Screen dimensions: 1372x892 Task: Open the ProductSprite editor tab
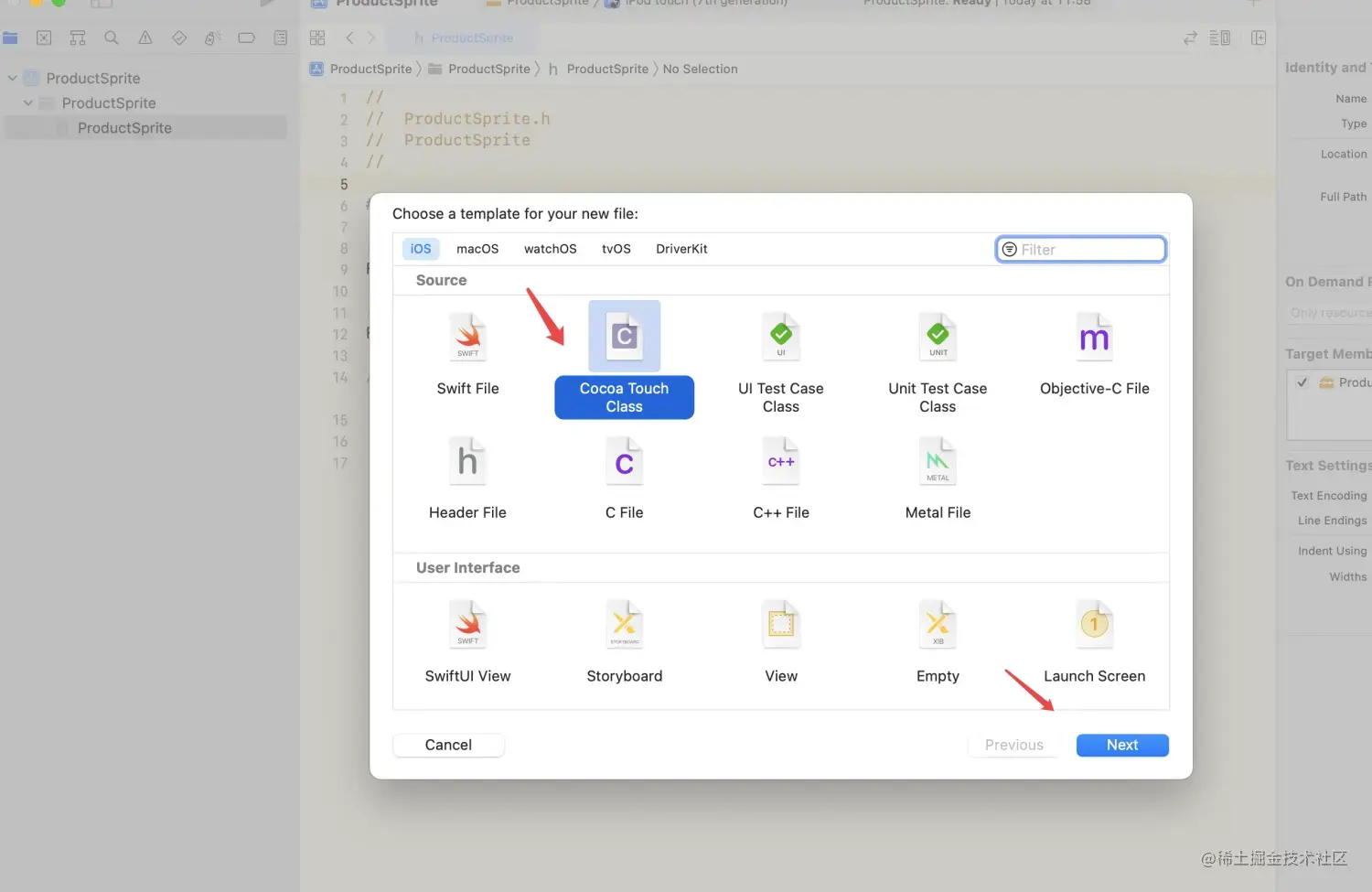tap(462, 38)
